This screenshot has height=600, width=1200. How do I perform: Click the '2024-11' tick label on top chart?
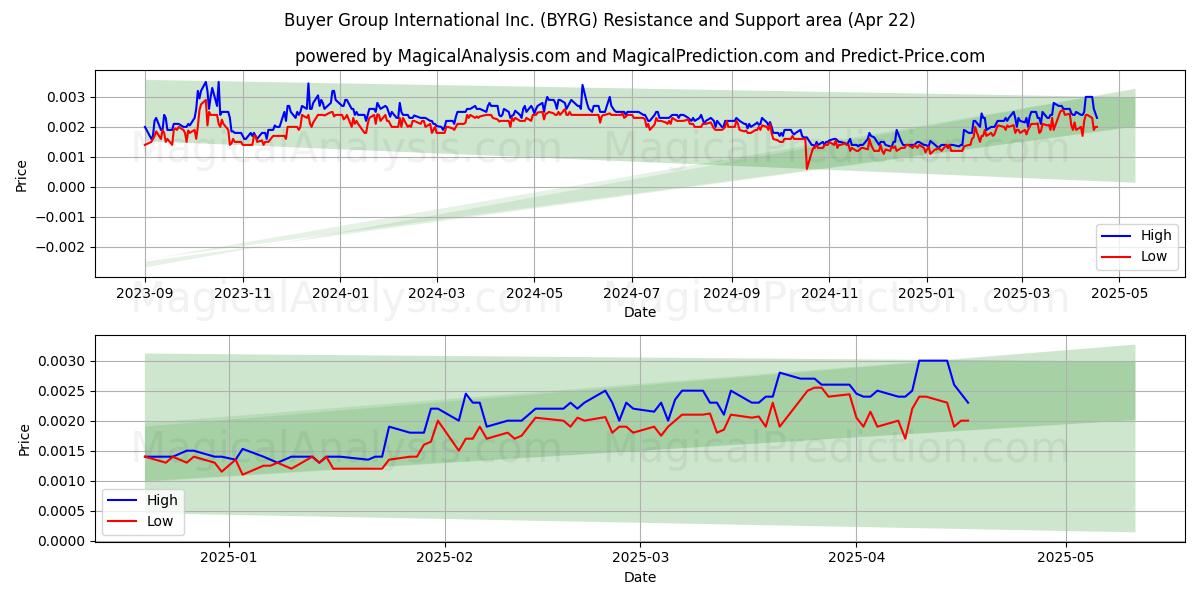828,293
